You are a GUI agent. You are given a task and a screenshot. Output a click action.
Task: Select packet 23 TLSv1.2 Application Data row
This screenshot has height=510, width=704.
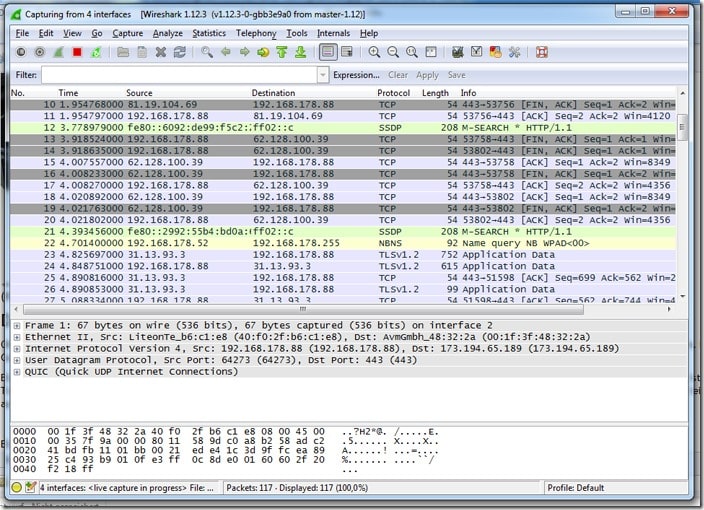pos(343,255)
